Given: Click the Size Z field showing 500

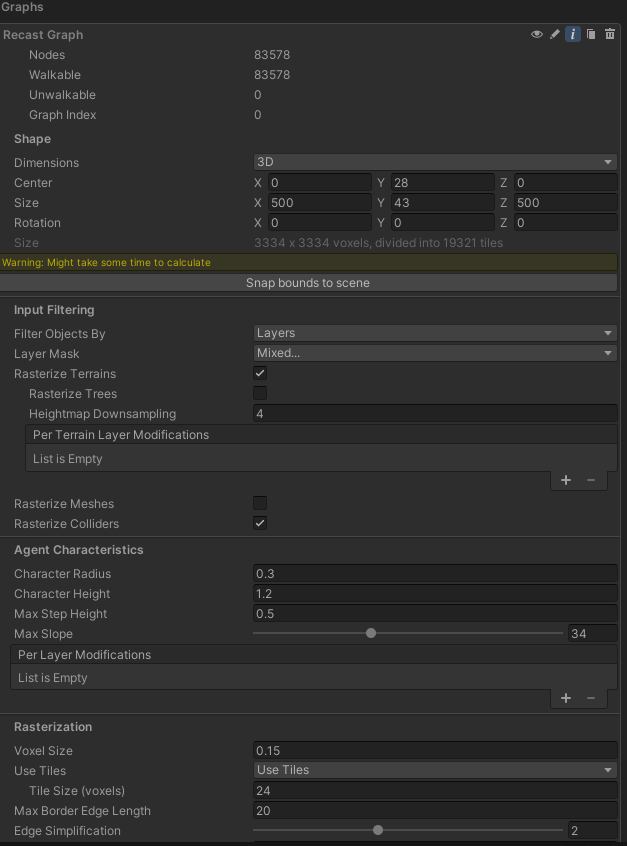Looking at the screenshot, I should [x=565, y=202].
